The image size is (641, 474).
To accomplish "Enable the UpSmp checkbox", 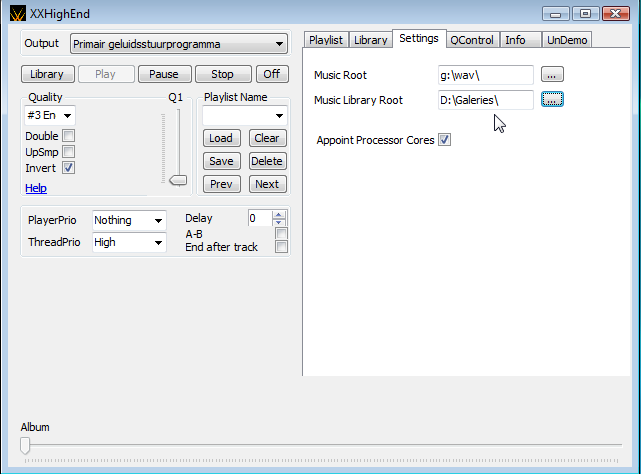I will click(68, 152).
